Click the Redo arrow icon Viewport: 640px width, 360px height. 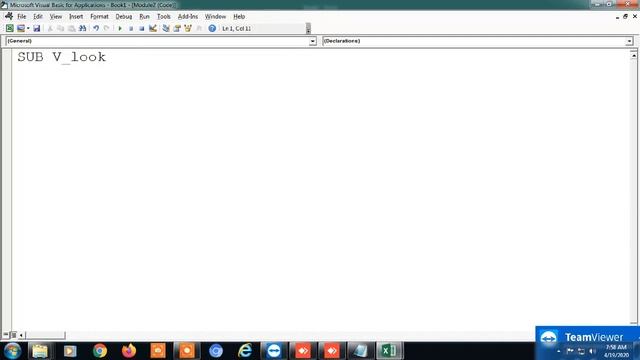(107, 28)
